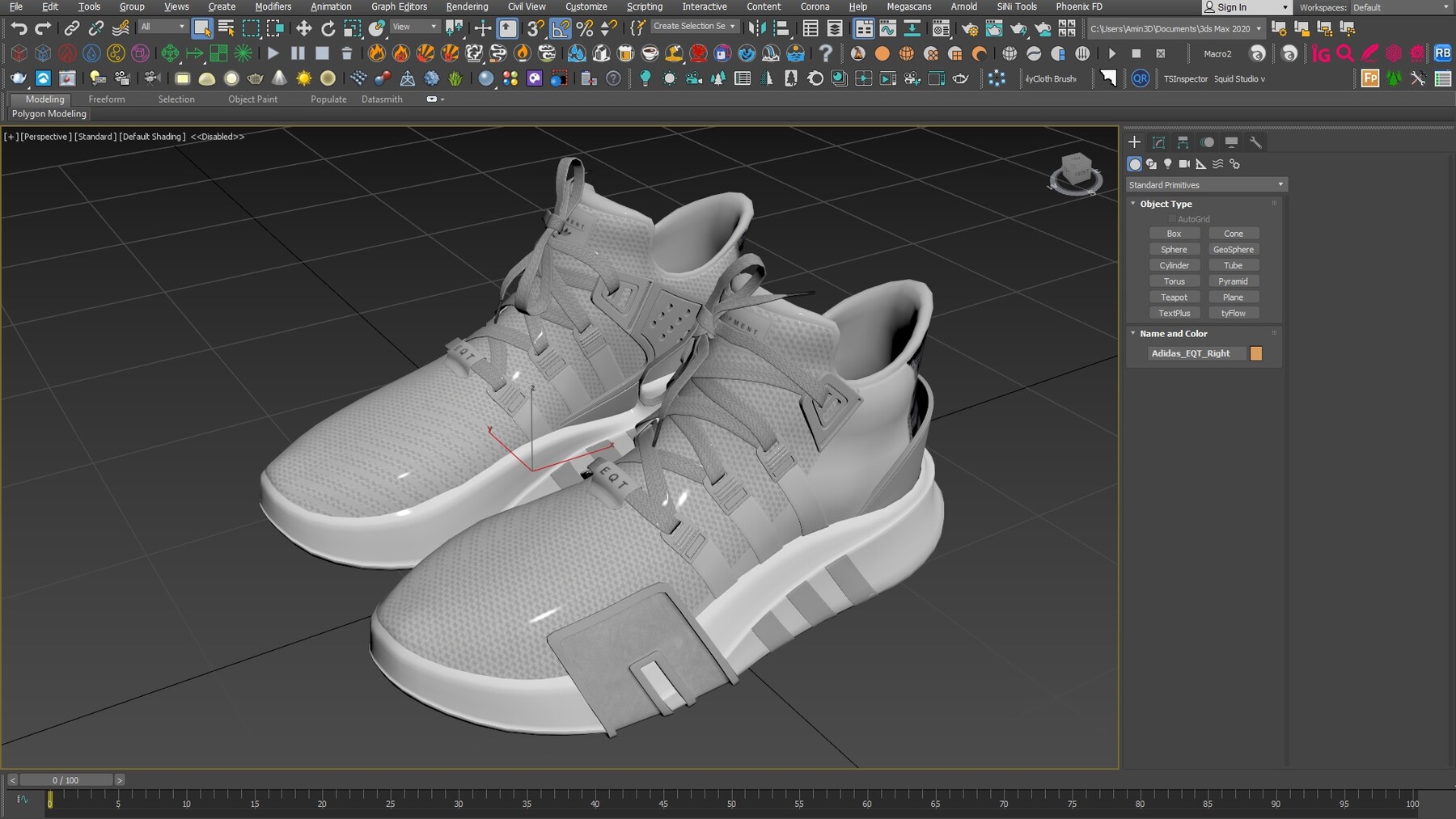Click the Select and Link icon
Image resolution: width=1456 pixels, height=819 pixels.
(71, 27)
